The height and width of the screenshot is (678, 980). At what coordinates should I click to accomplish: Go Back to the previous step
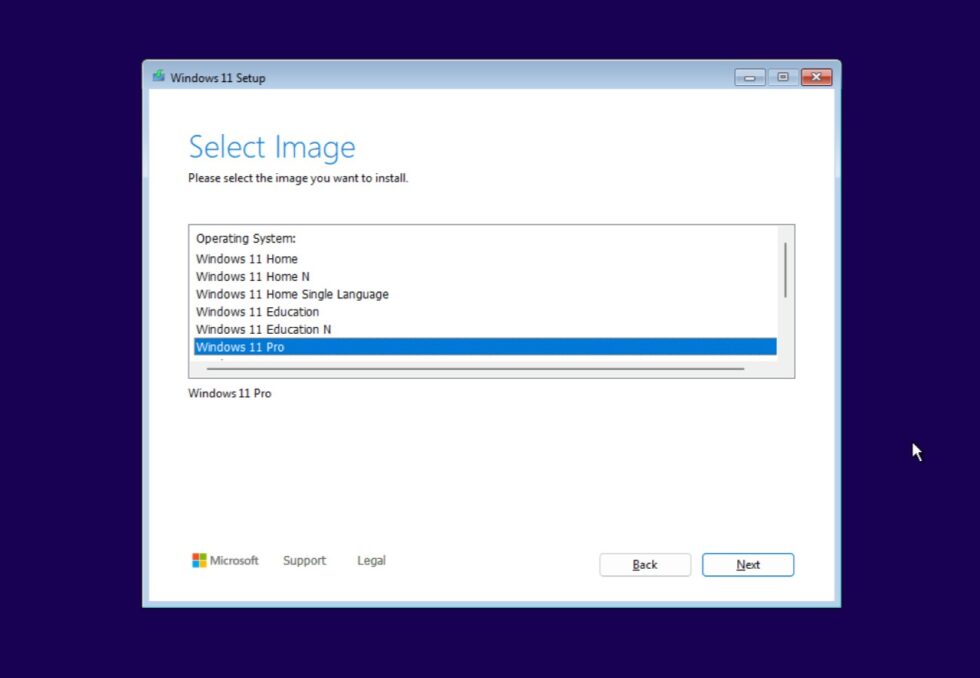pyautogui.click(x=645, y=565)
